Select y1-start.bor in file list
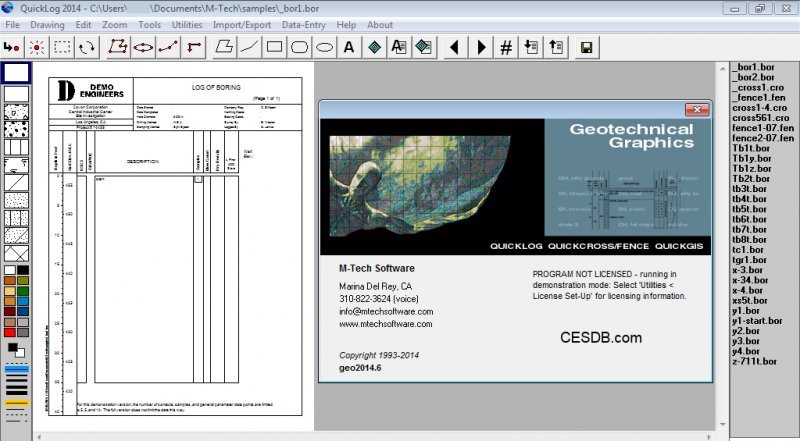The width and height of the screenshot is (800, 441). click(x=757, y=321)
